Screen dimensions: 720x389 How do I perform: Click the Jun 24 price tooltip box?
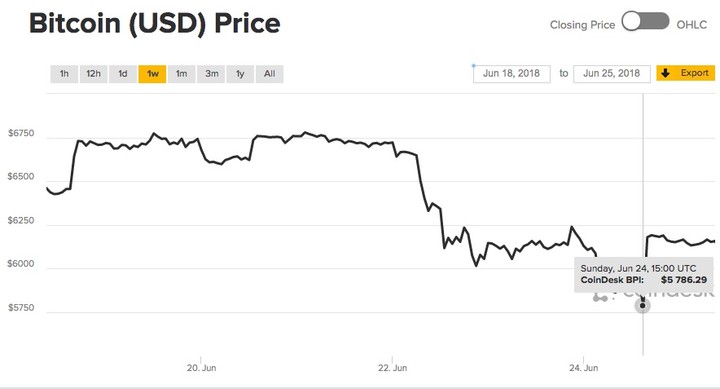pos(644,275)
